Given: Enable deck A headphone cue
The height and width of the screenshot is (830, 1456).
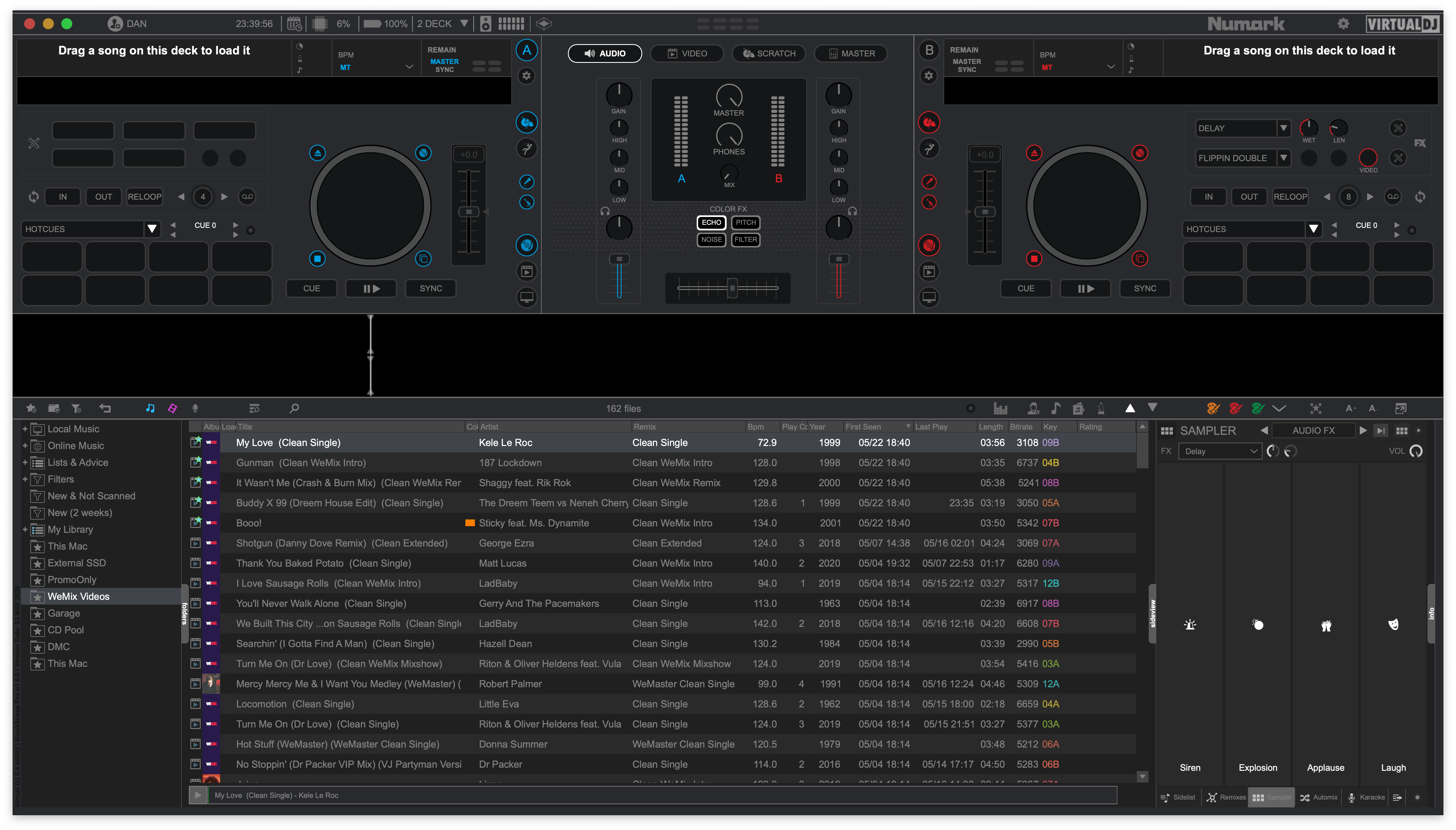Looking at the screenshot, I should pyautogui.click(x=605, y=211).
